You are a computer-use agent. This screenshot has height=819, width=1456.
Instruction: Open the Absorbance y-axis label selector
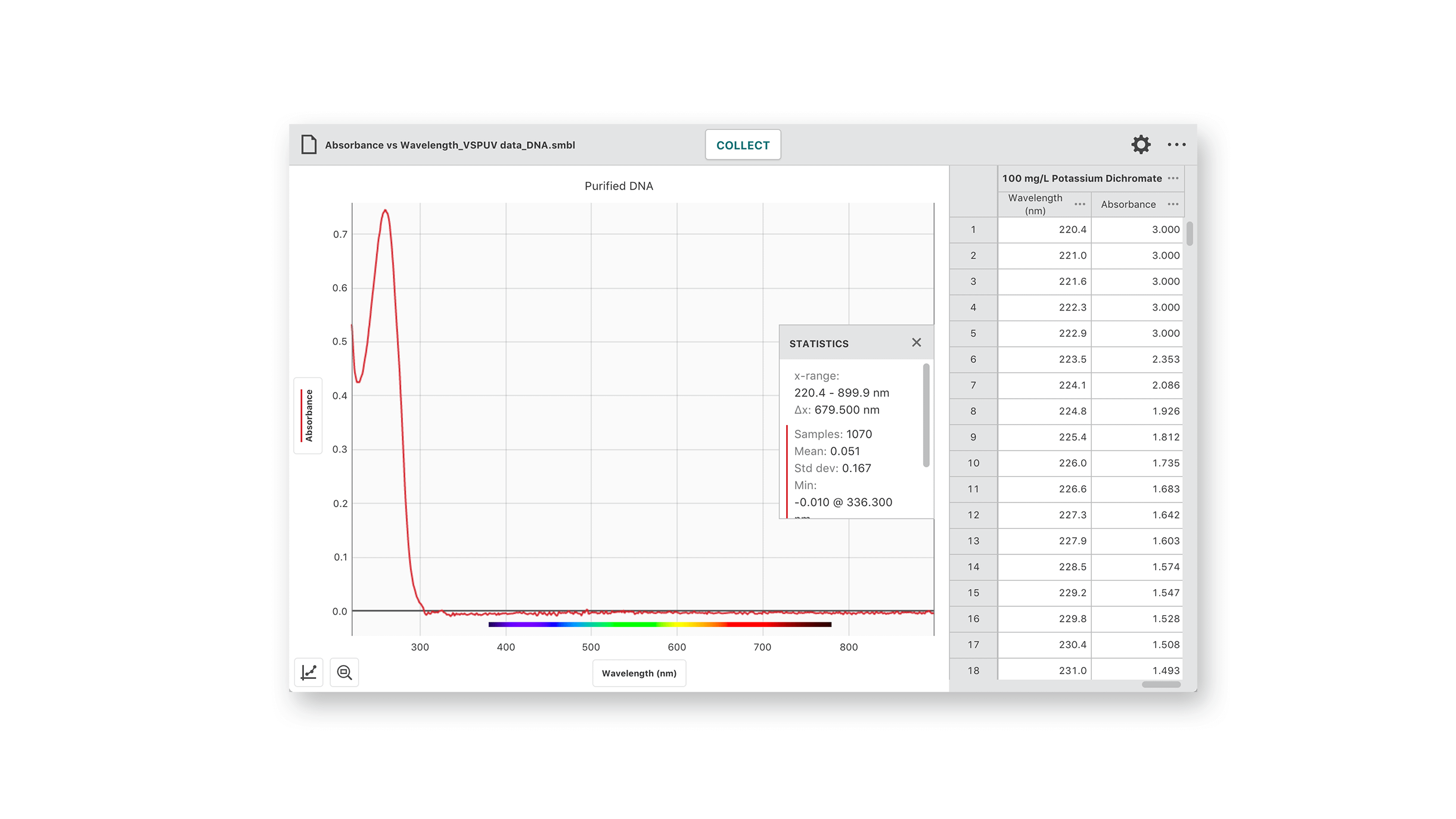tap(308, 416)
